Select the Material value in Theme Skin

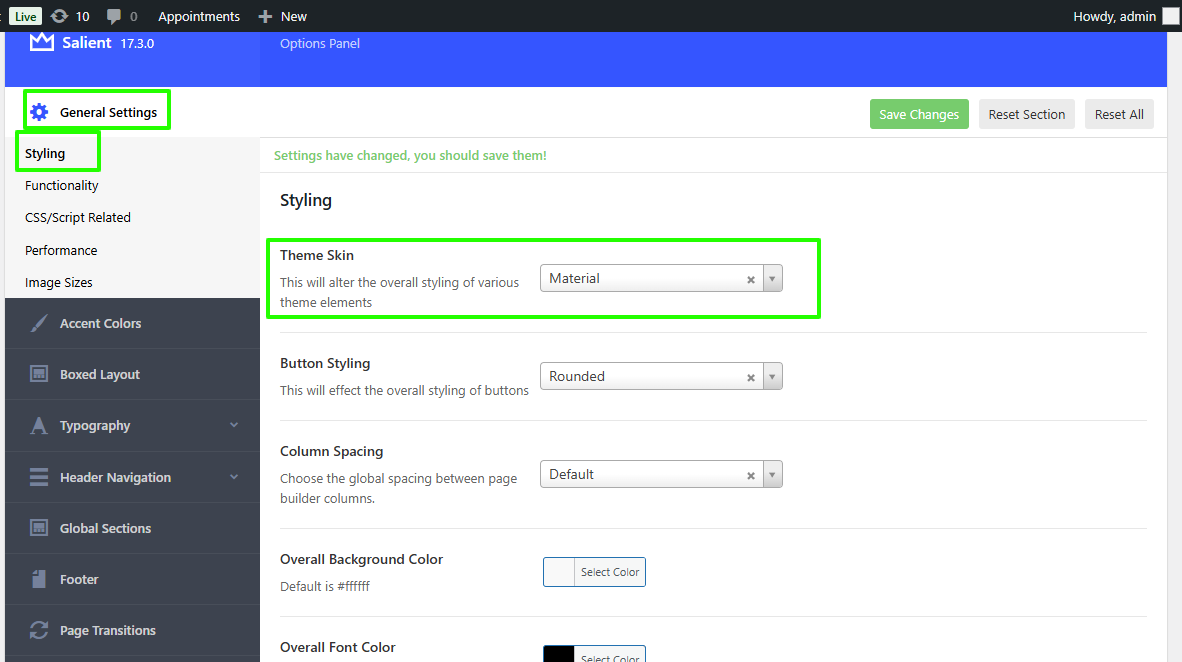(574, 278)
